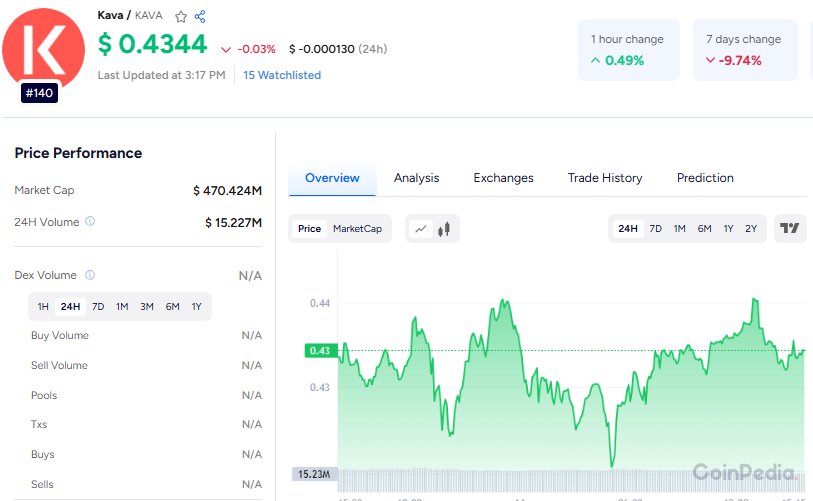This screenshot has height=501, width=813.
Task: Switch chart to line view icon
Action: [x=421, y=229]
